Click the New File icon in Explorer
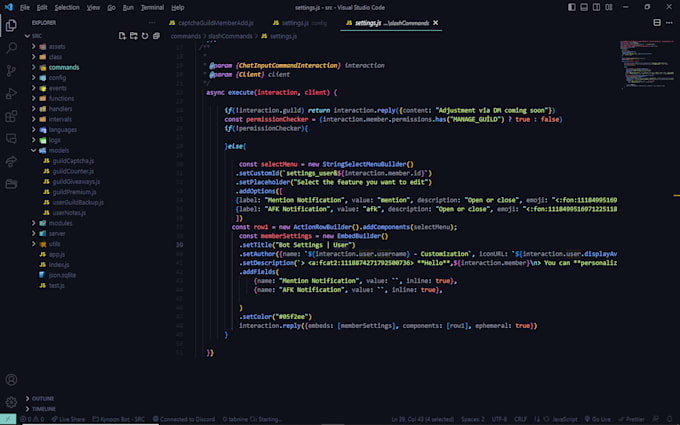This screenshot has height=425, width=680. click(122, 36)
